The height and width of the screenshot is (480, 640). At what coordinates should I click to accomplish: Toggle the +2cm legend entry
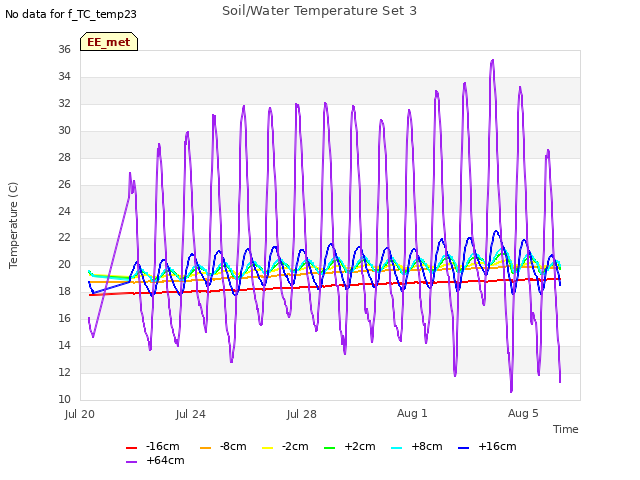pyautogui.click(x=349, y=446)
